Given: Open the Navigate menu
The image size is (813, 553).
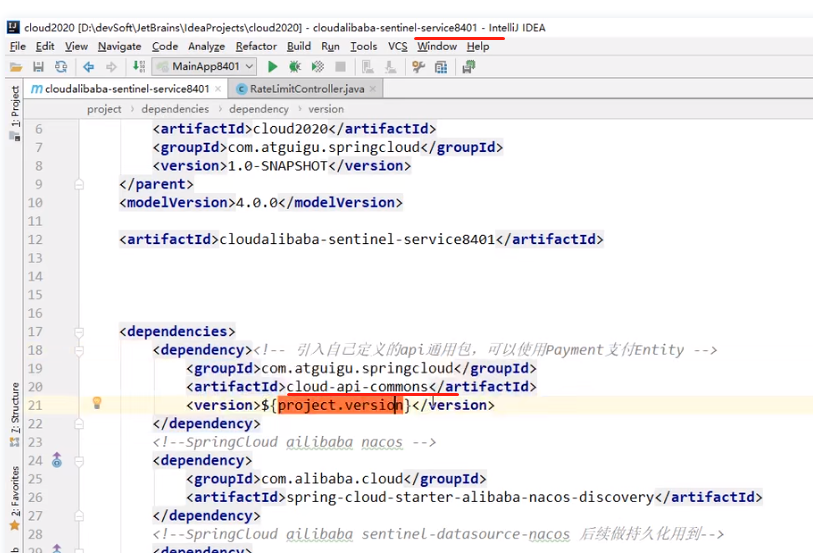Looking at the screenshot, I should [x=120, y=46].
